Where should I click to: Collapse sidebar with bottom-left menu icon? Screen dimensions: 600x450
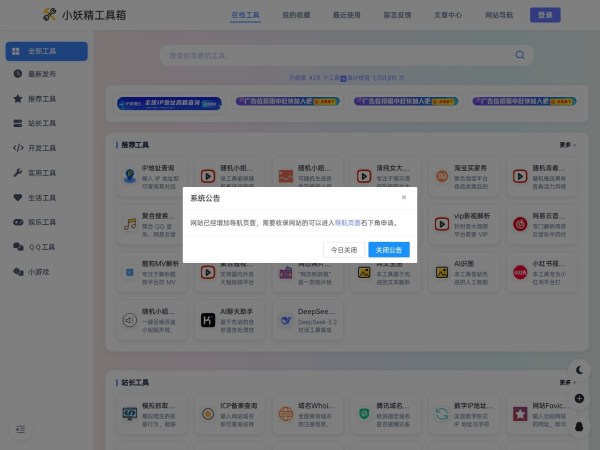(x=20, y=429)
